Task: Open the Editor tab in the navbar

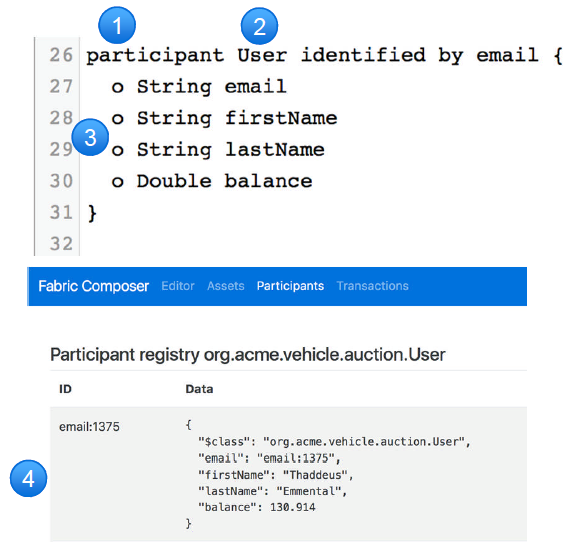Action: (x=178, y=286)
